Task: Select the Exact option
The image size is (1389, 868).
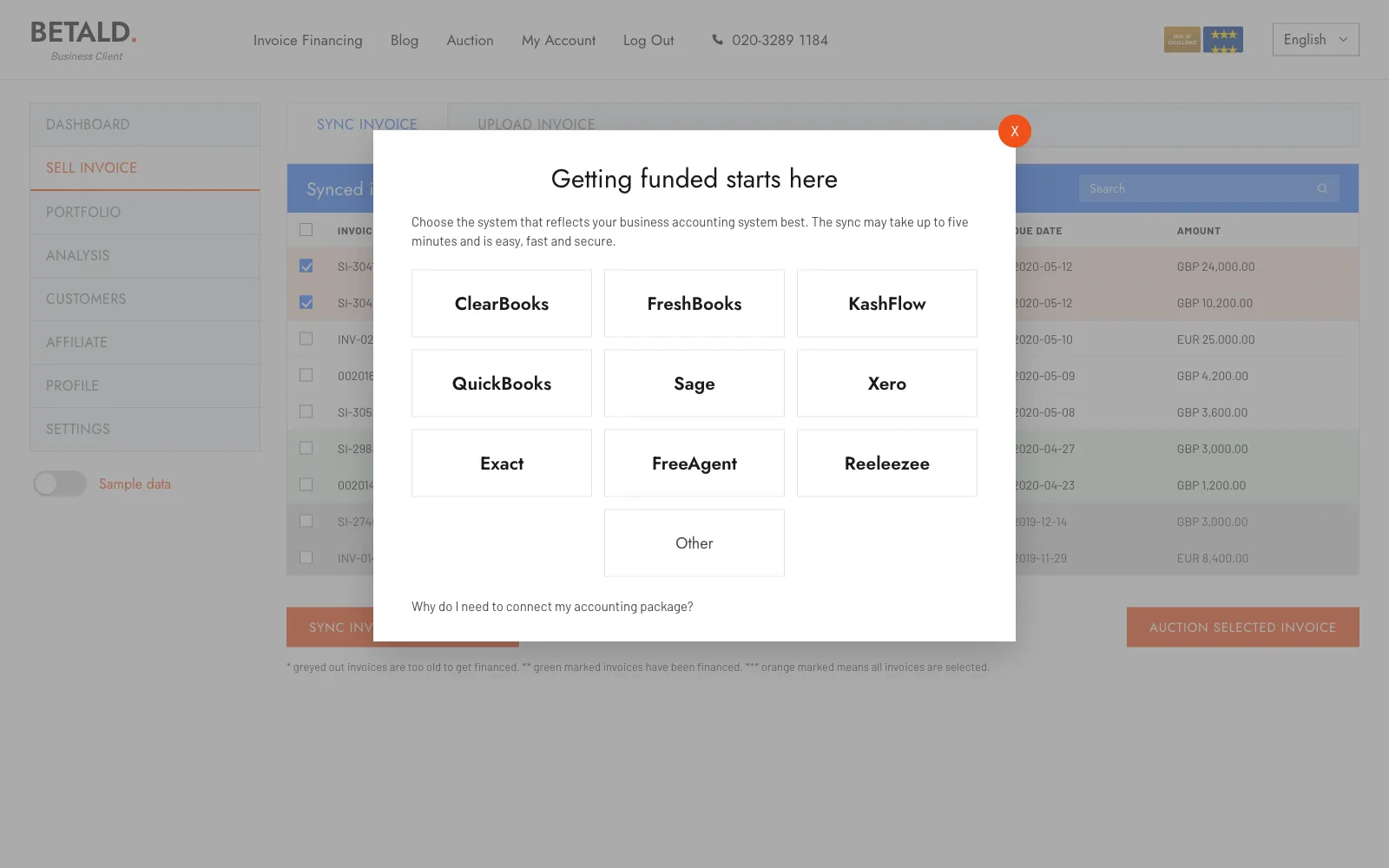Action: 502,463
